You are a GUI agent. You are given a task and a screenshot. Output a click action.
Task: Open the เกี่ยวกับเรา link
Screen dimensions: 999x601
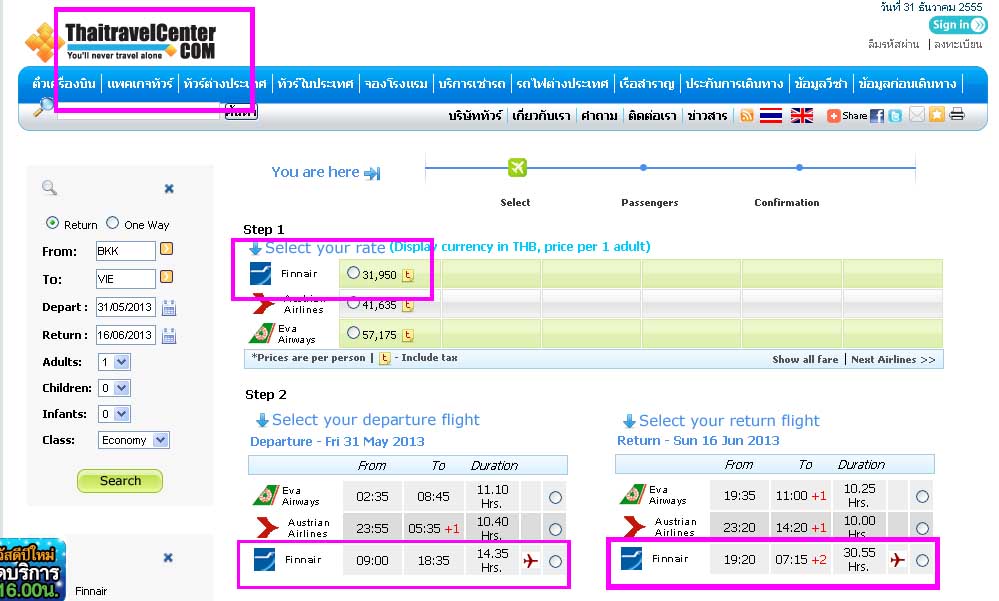(541, 116)
